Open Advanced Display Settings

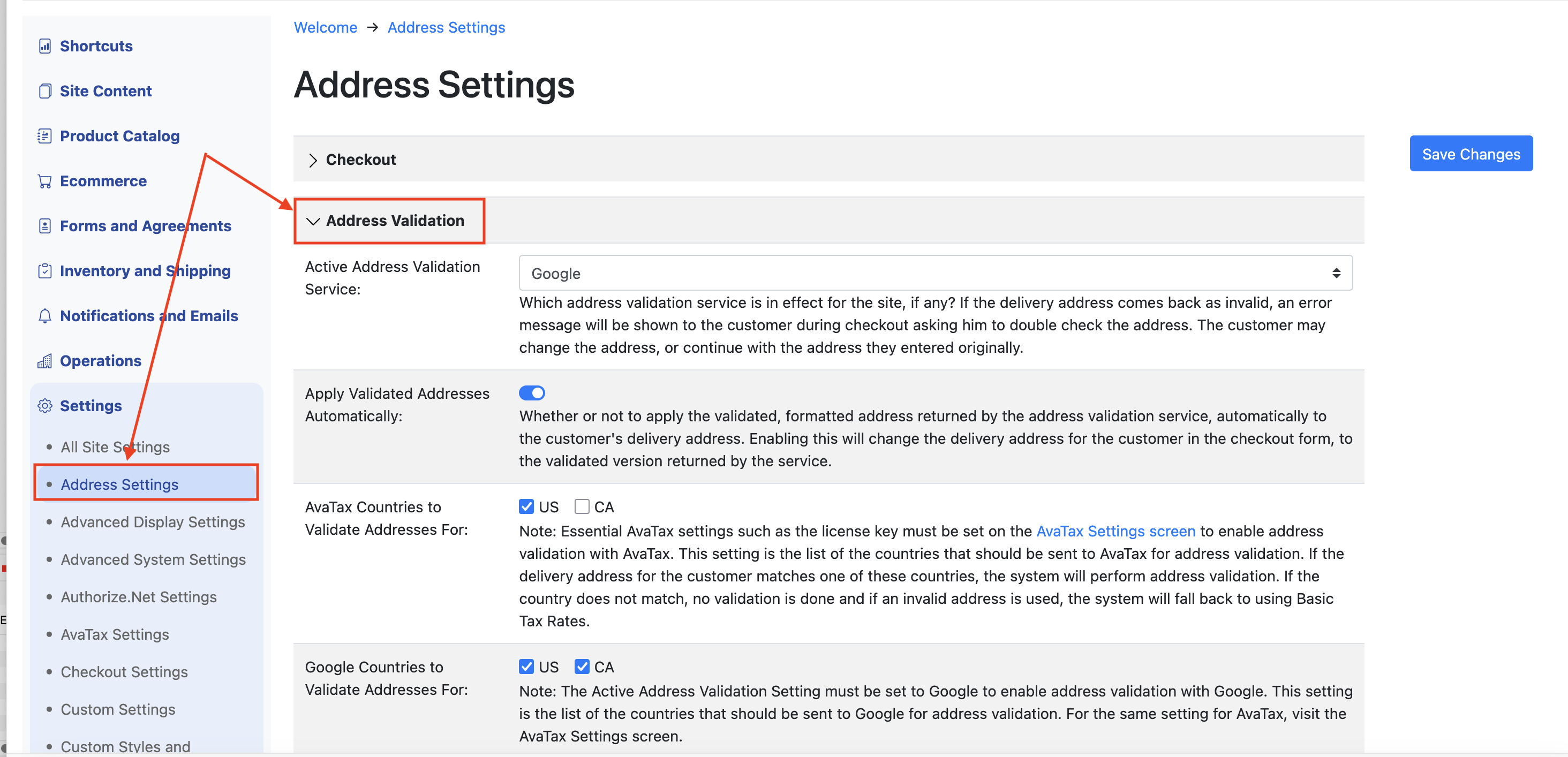click(x=153, y=523)
